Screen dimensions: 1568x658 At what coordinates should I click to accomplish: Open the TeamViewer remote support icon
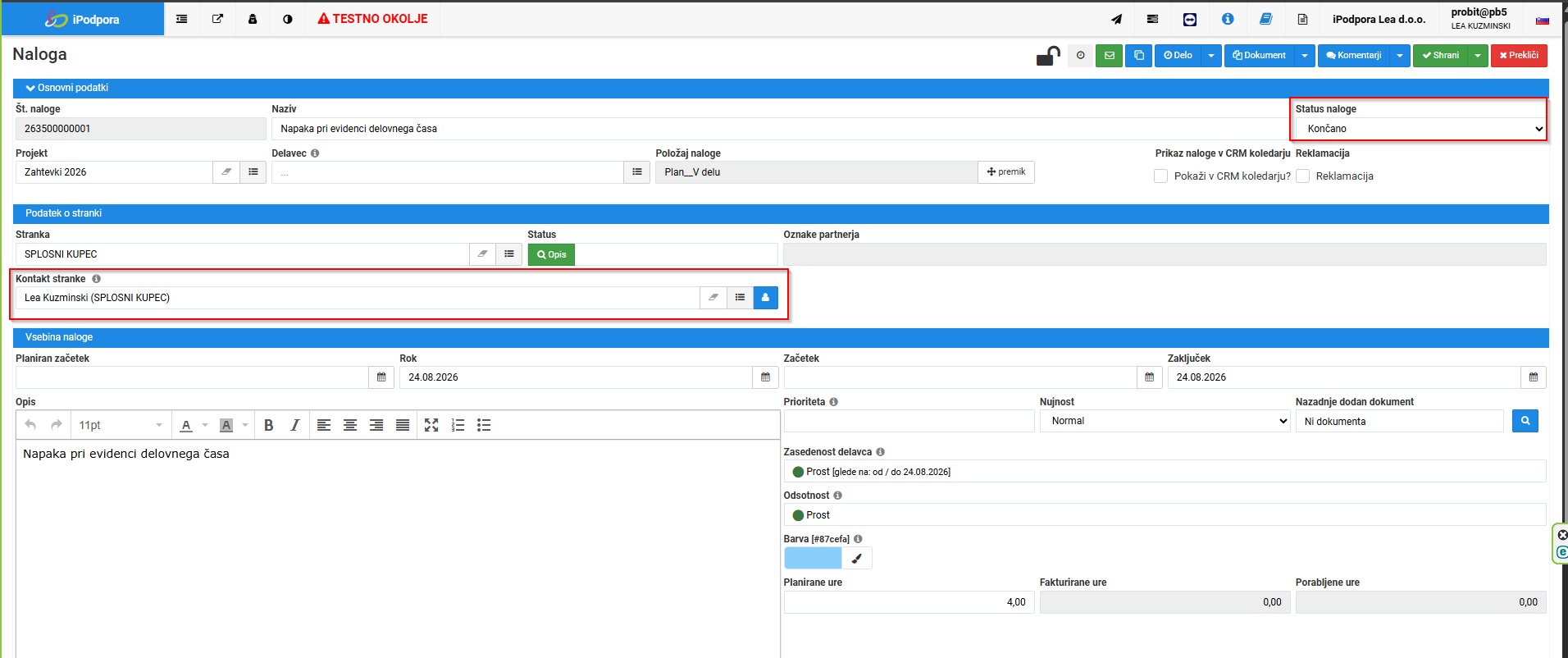pyautogui.click(x=1190, y=19)
